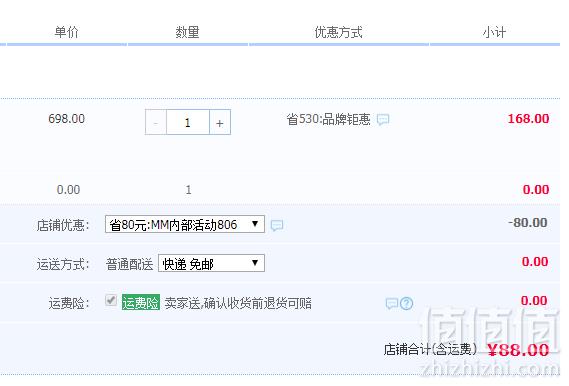Image resolution: width=569 pixels, height=386 pixels.
Task: Click the 店铺优惠: label
Action: click(63, 225)
